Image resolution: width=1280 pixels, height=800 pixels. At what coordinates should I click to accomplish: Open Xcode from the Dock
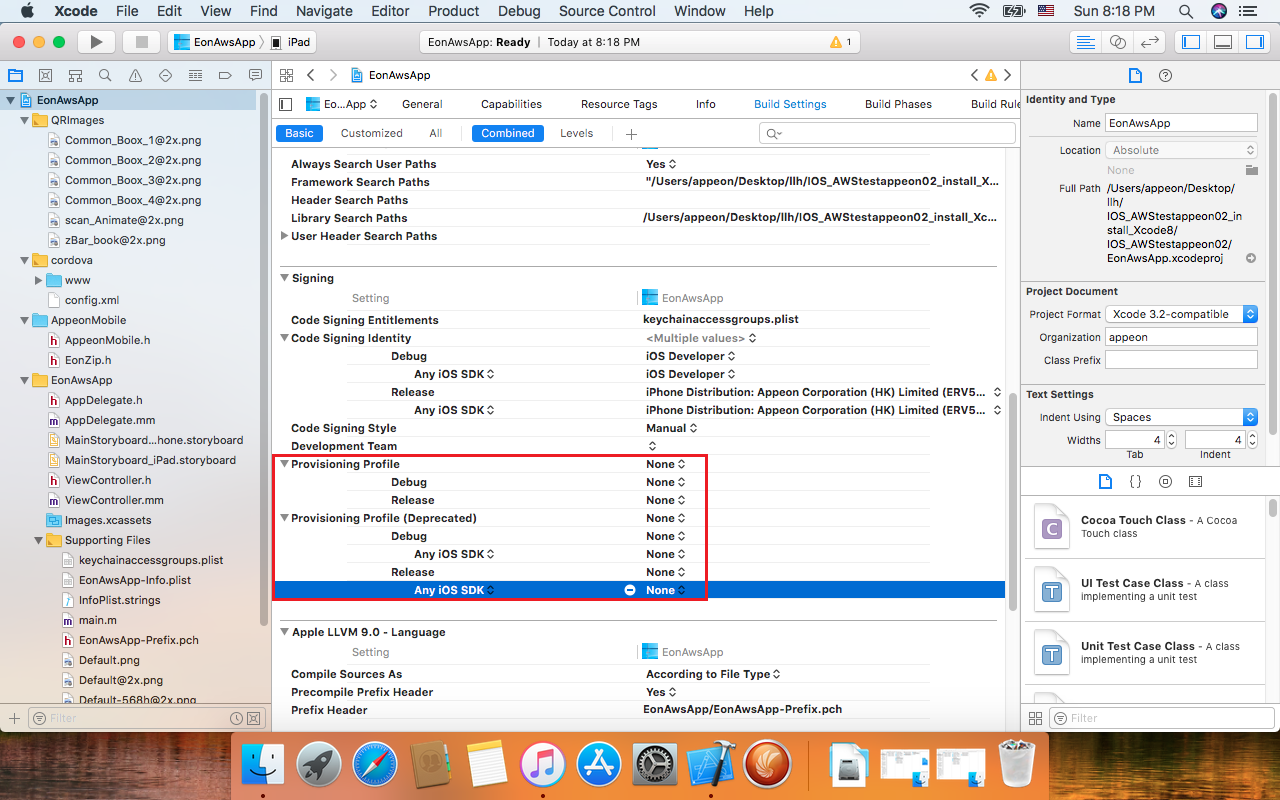[712, 766]
